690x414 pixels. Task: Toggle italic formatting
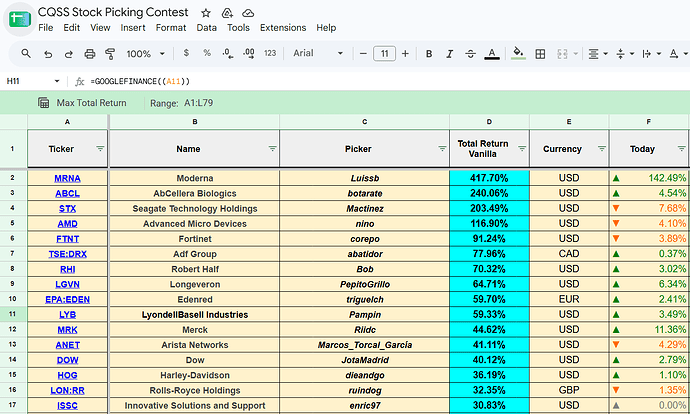point(449,54)
